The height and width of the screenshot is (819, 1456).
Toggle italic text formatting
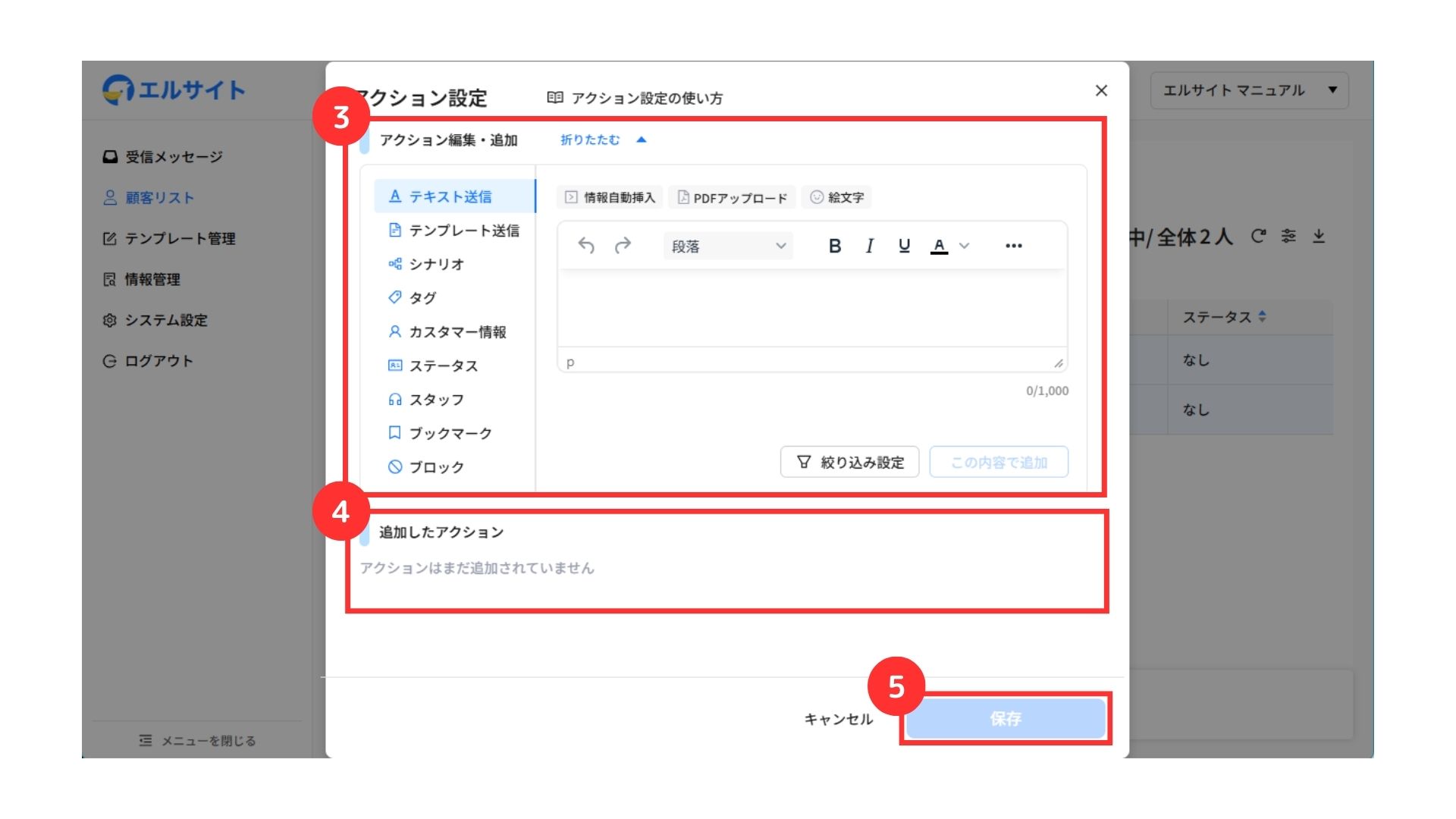tap(869, 246)
